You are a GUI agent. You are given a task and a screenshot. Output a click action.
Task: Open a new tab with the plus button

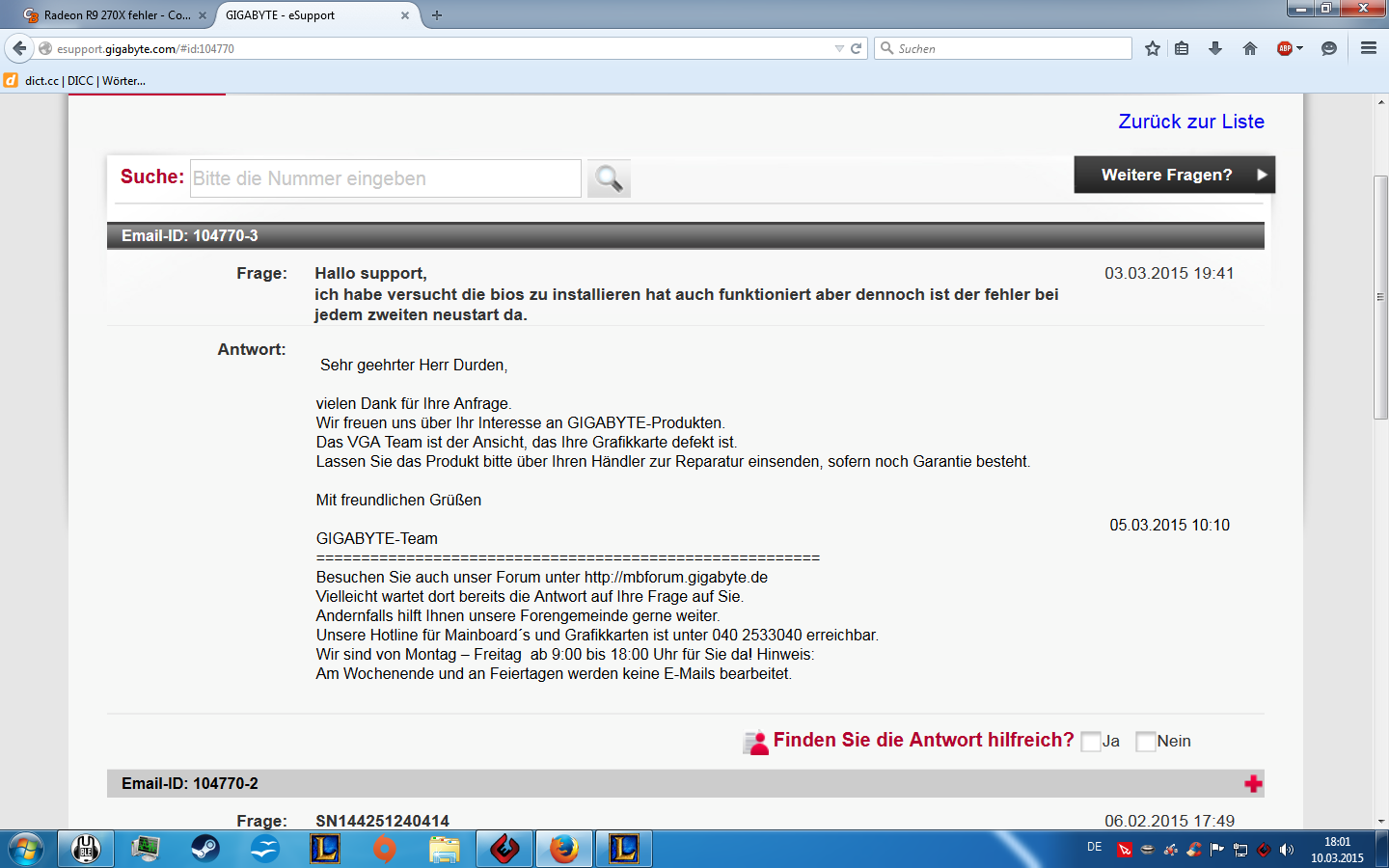click(x=437, y=15)
